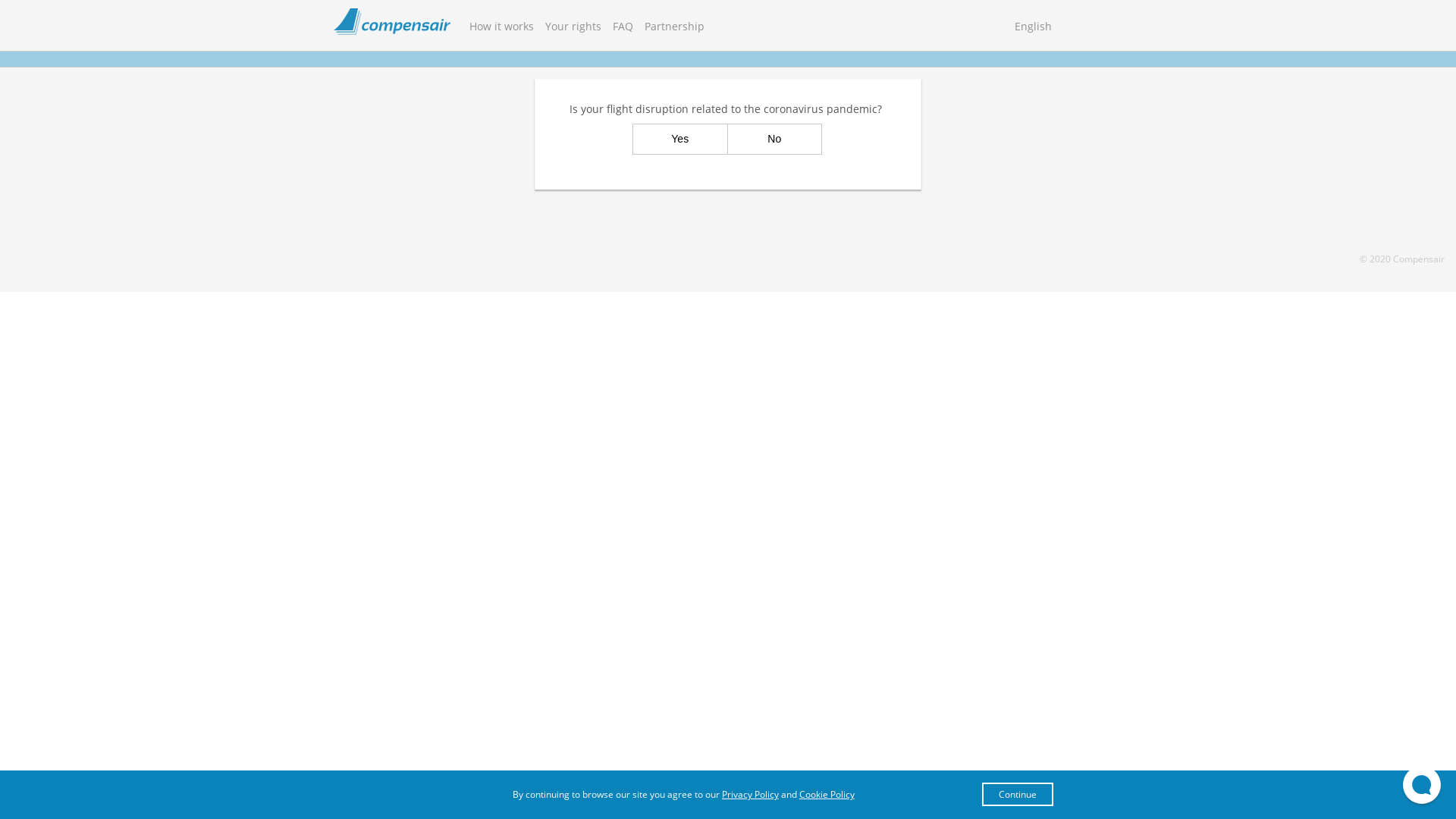This screenshot has height=819, width=1456.
Task: Visit the Partnership page
Action: 674,27
